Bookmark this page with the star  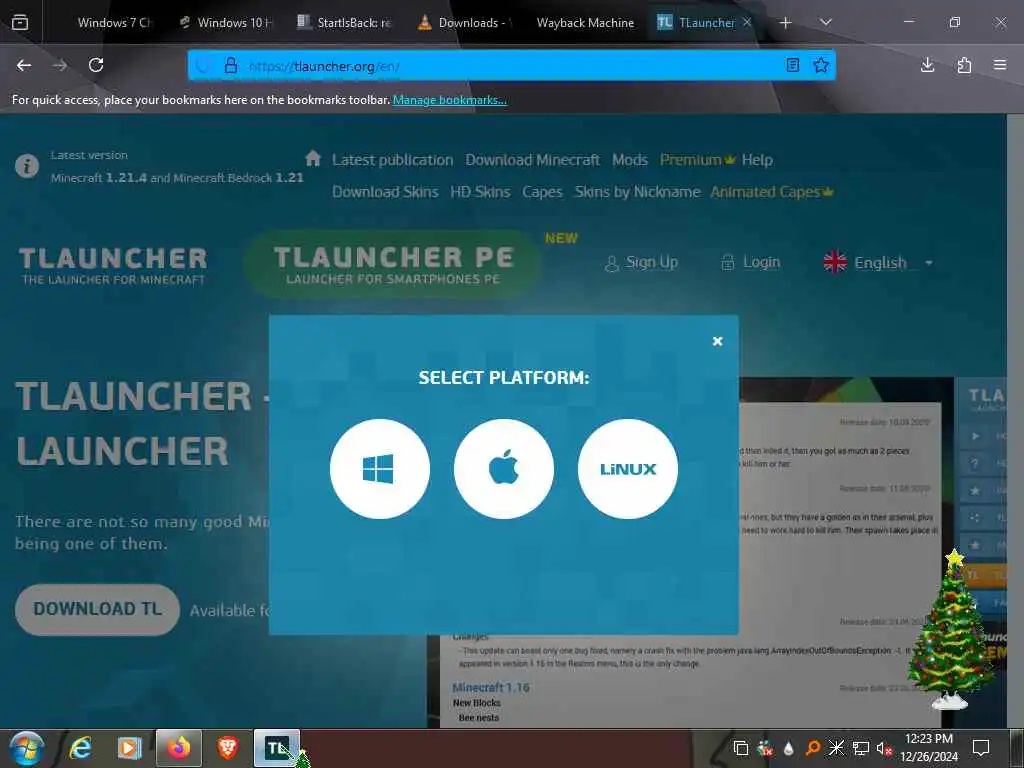821,65
